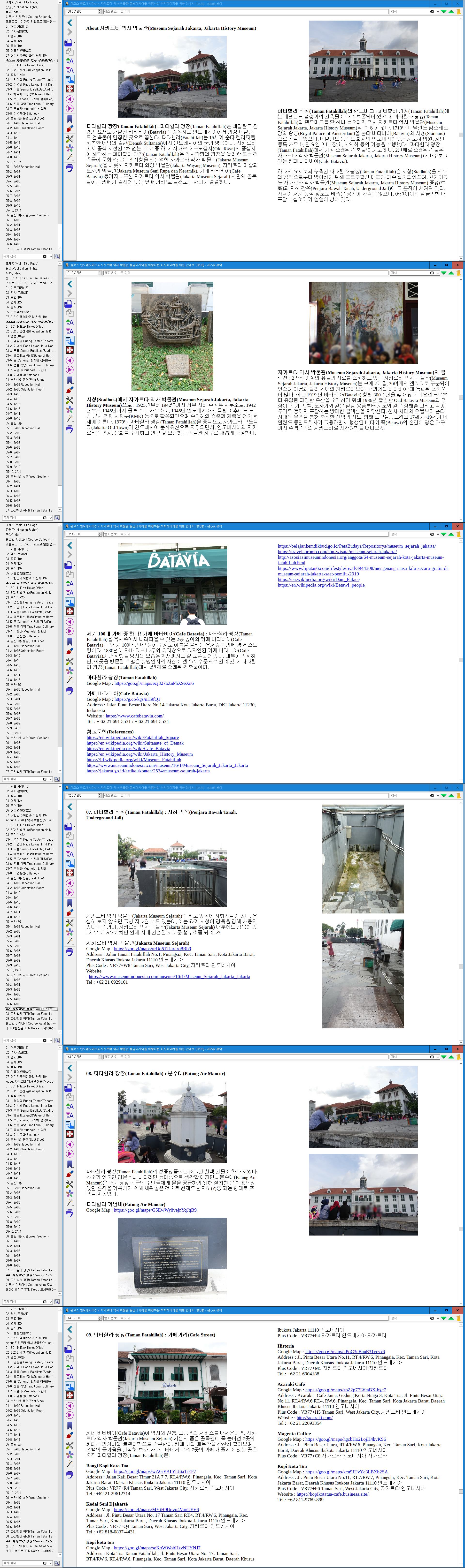Viewport: 465px width, 1568px height.
Task: Go to next page in the 100.0 window
Action: click(x=70, y=108)
